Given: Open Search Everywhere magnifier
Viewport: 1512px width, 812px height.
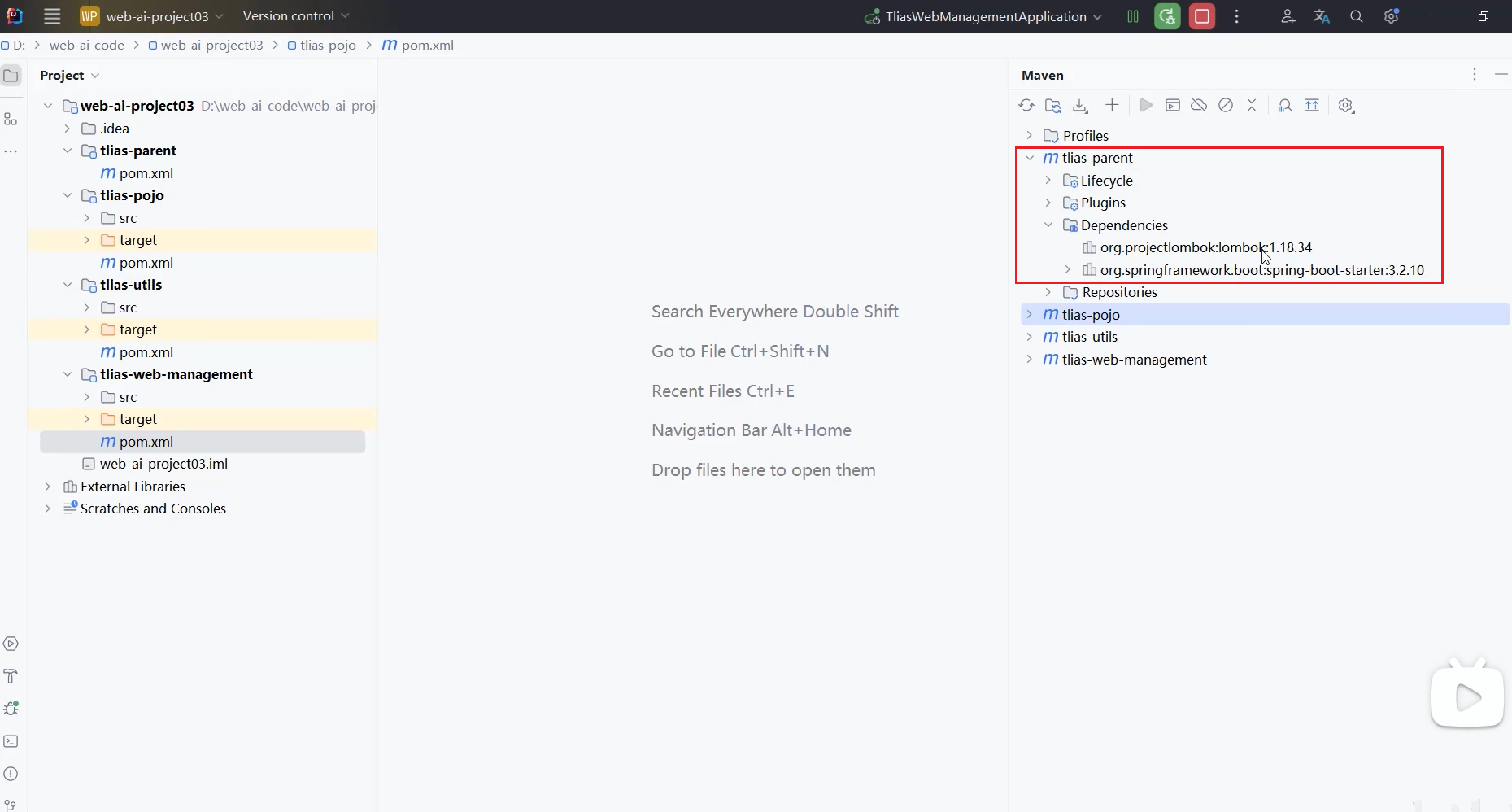Looking at the screenshot, I should [1357, 16].
